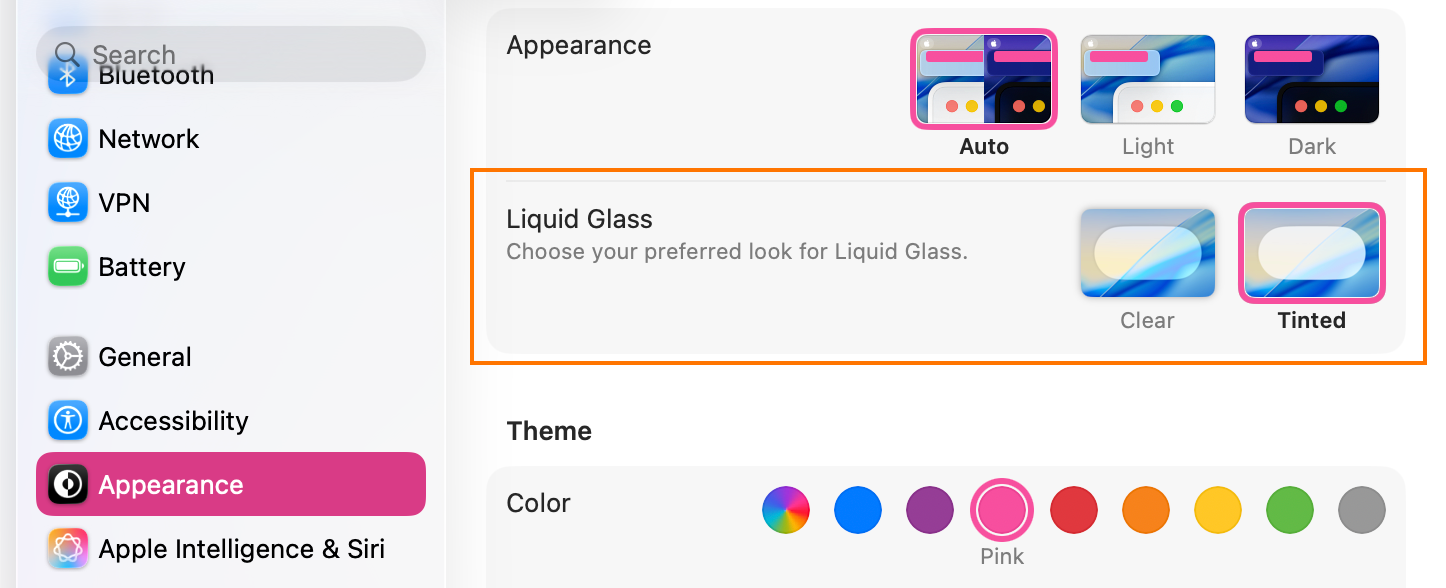Set theme color to blue
Viewport: 1446px width, 588px height.
pyautogui.click(x=858, y=511)
